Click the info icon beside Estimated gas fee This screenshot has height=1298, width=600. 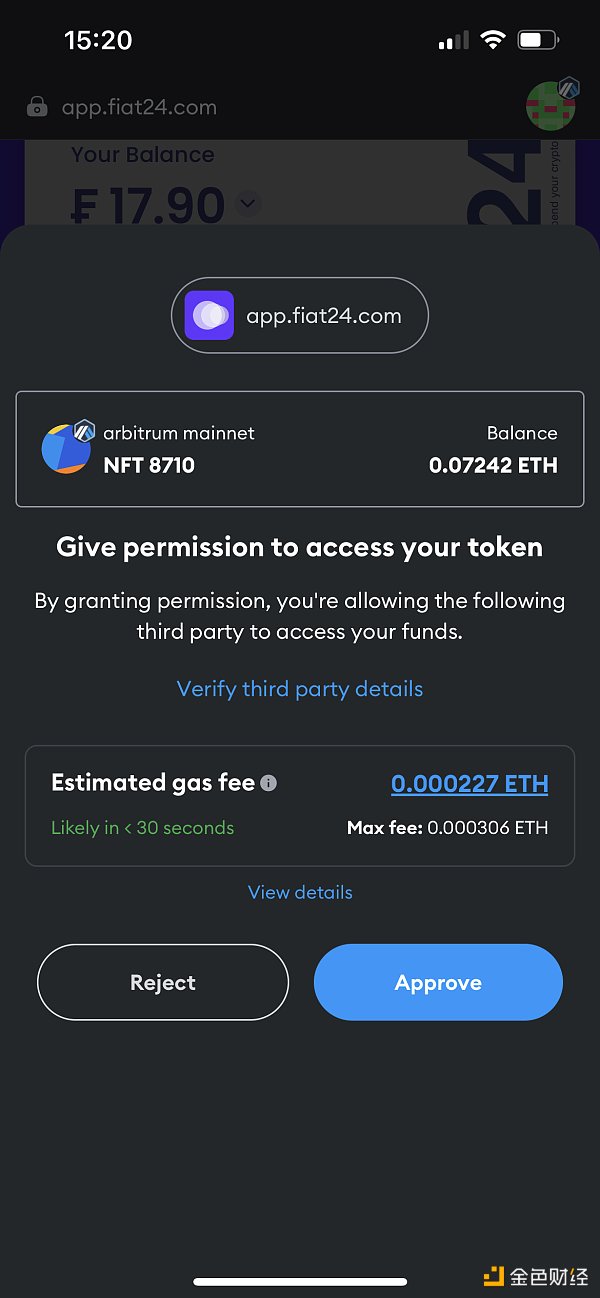click(268, 783)
